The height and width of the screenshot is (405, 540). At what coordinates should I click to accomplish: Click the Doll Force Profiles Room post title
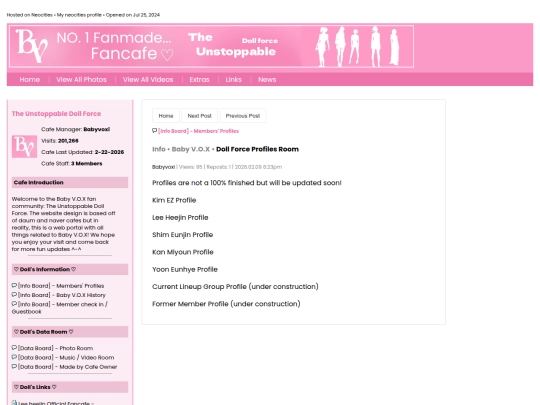pos(257,149)
